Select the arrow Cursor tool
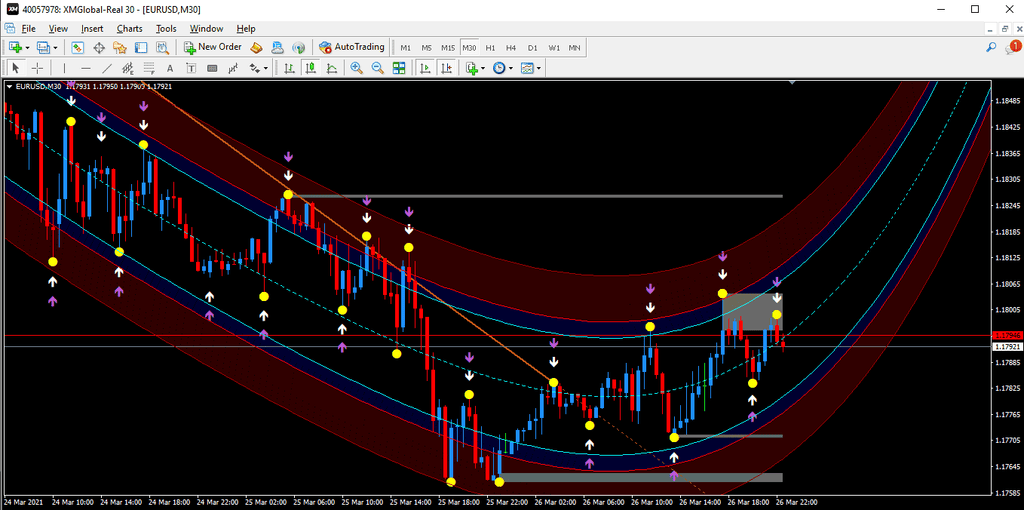Viewport: 1024px width, 510px height. click(x=16, y=68)
